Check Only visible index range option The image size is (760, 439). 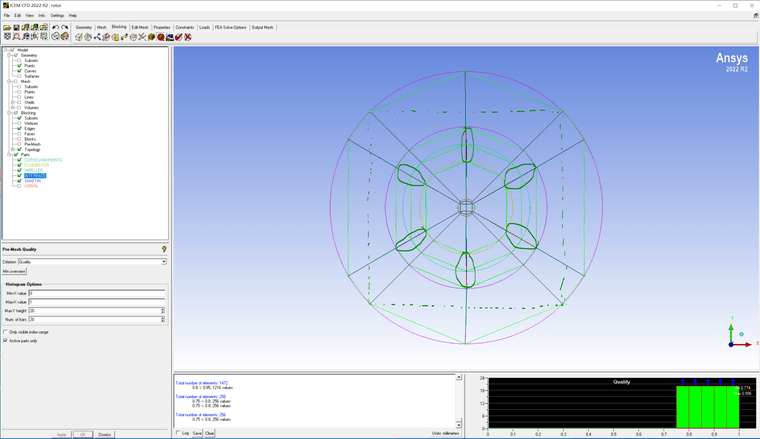click(x=5, y=332)
